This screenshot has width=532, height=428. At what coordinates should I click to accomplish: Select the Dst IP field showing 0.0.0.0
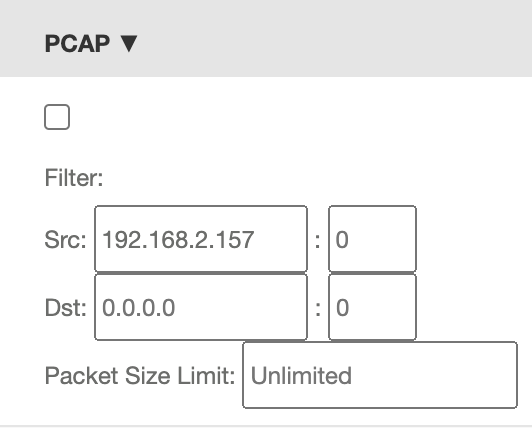point(201,307)
